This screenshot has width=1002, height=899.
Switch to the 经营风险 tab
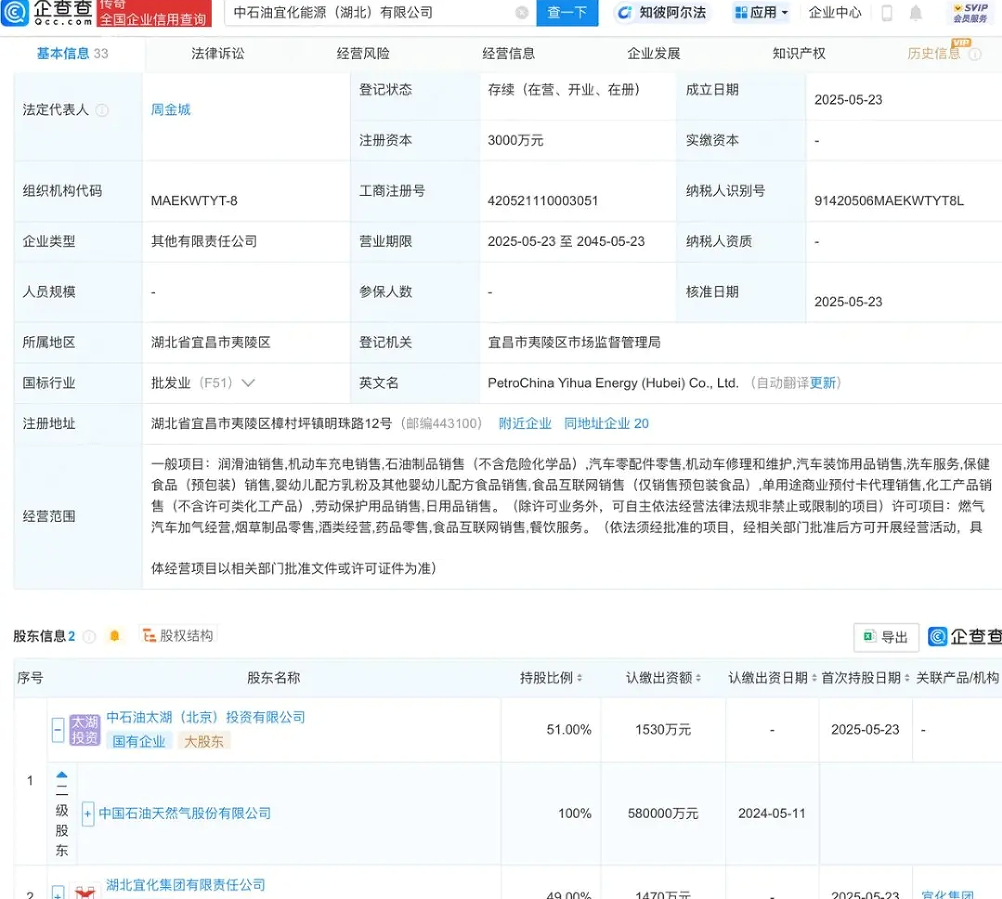click(363, 54)
